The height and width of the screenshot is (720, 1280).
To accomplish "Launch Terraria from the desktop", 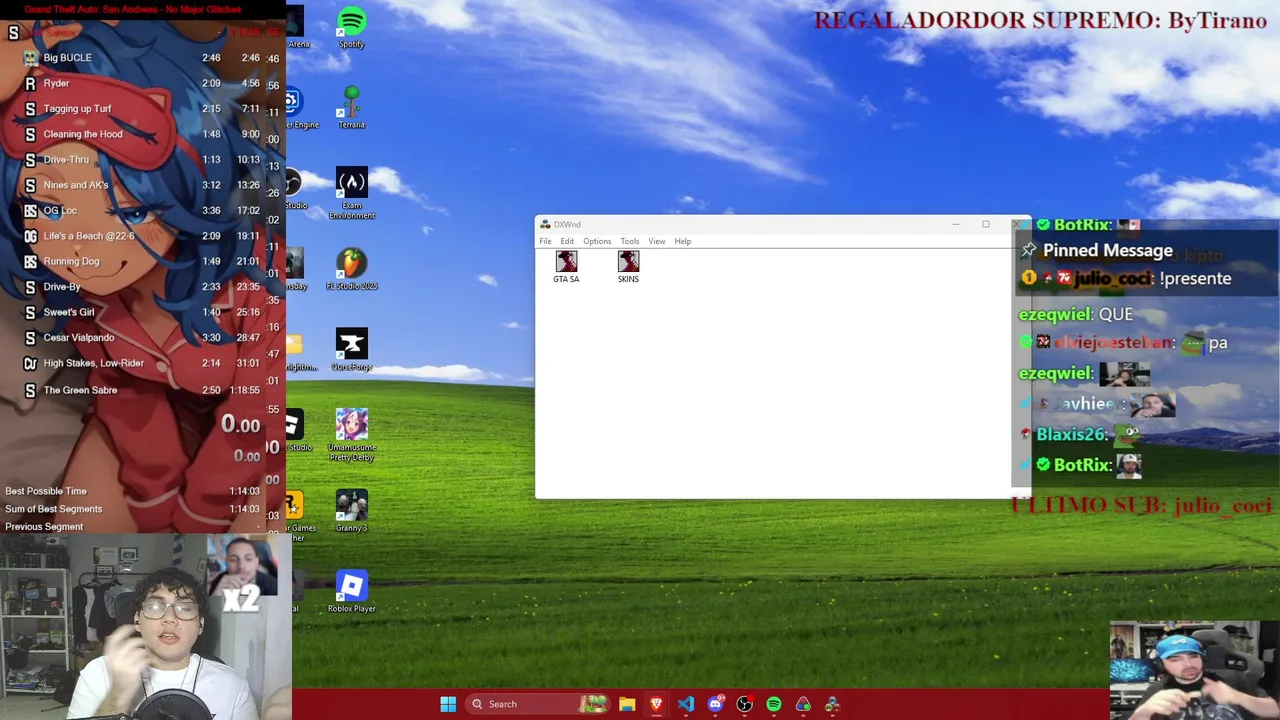I will point(351,108).
